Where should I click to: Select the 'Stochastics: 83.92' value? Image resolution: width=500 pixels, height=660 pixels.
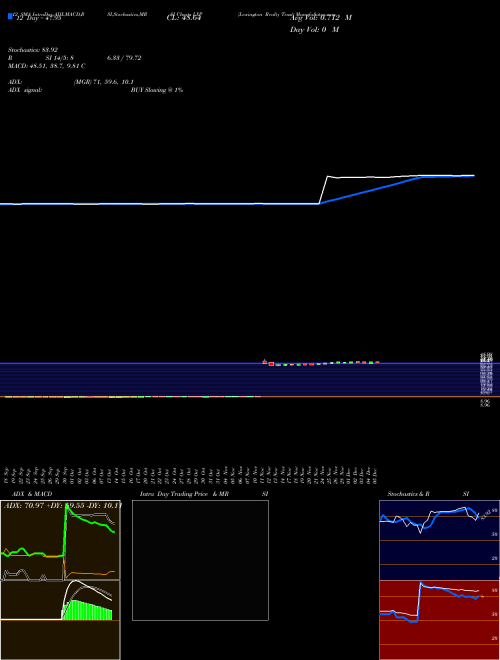[x=33, y=50]
